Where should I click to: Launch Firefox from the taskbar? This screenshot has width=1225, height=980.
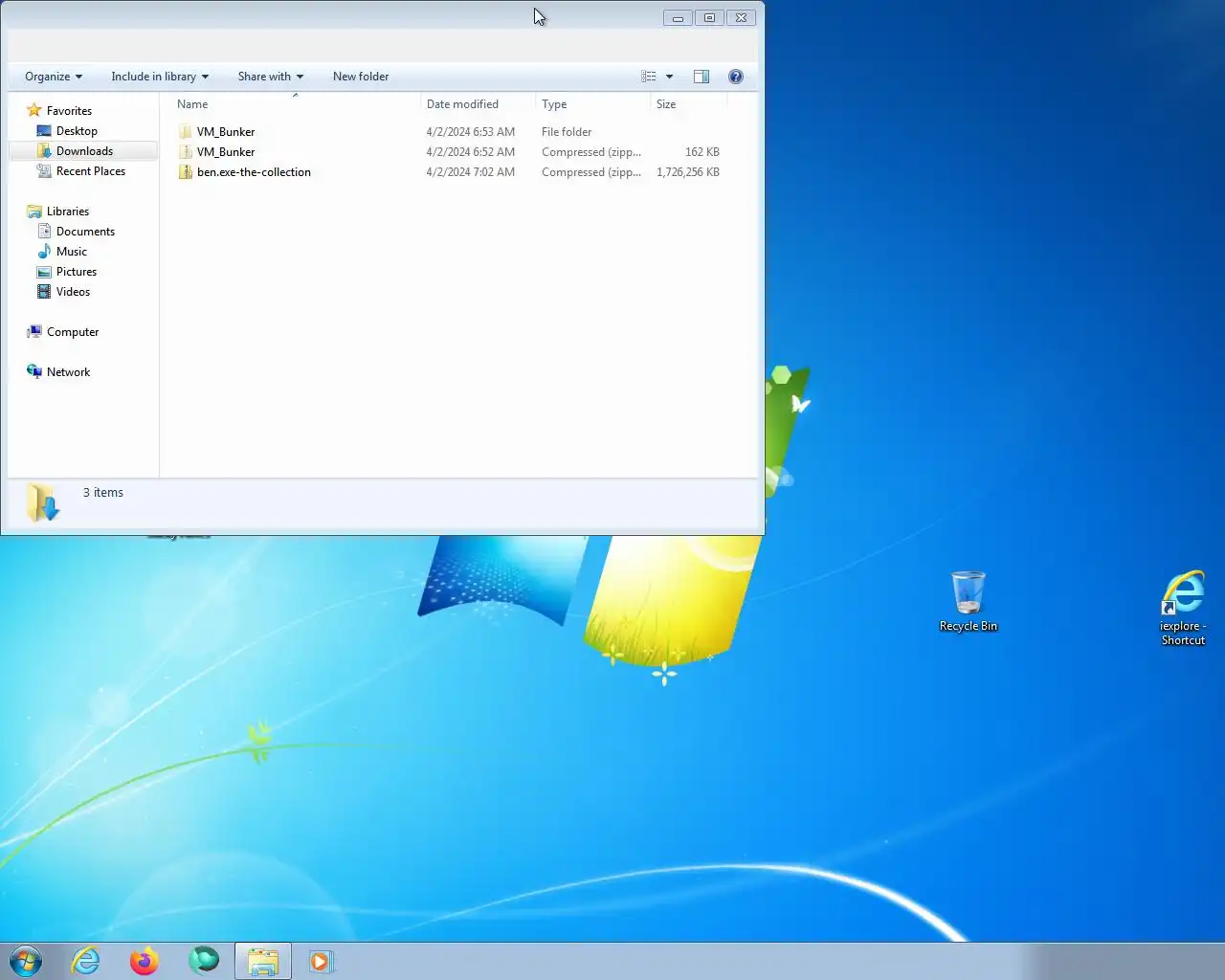click(x=145, y=961)
